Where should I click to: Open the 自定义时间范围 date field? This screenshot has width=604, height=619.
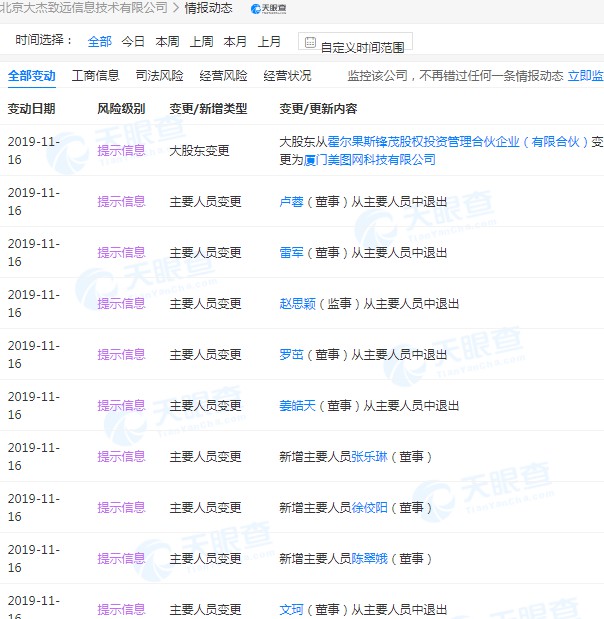coord(355,41)
